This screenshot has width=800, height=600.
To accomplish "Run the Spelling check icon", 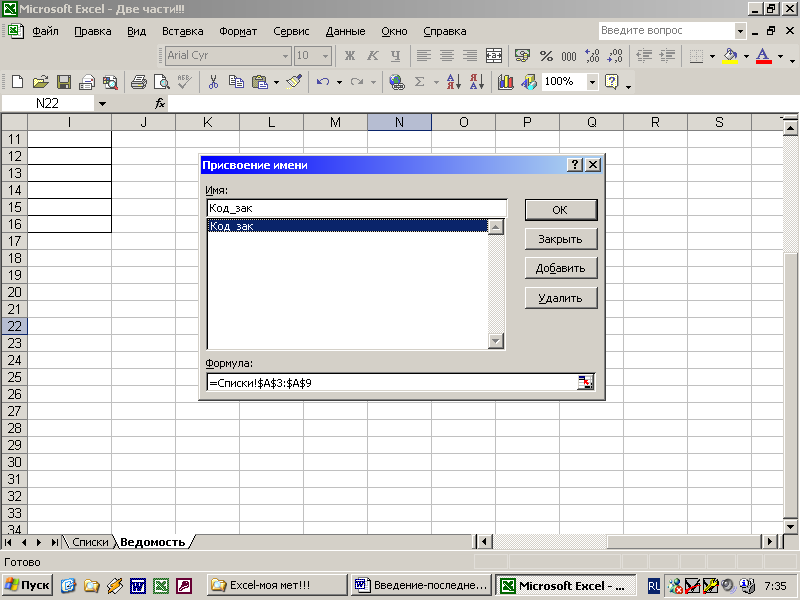I will [x=184, y=82].
